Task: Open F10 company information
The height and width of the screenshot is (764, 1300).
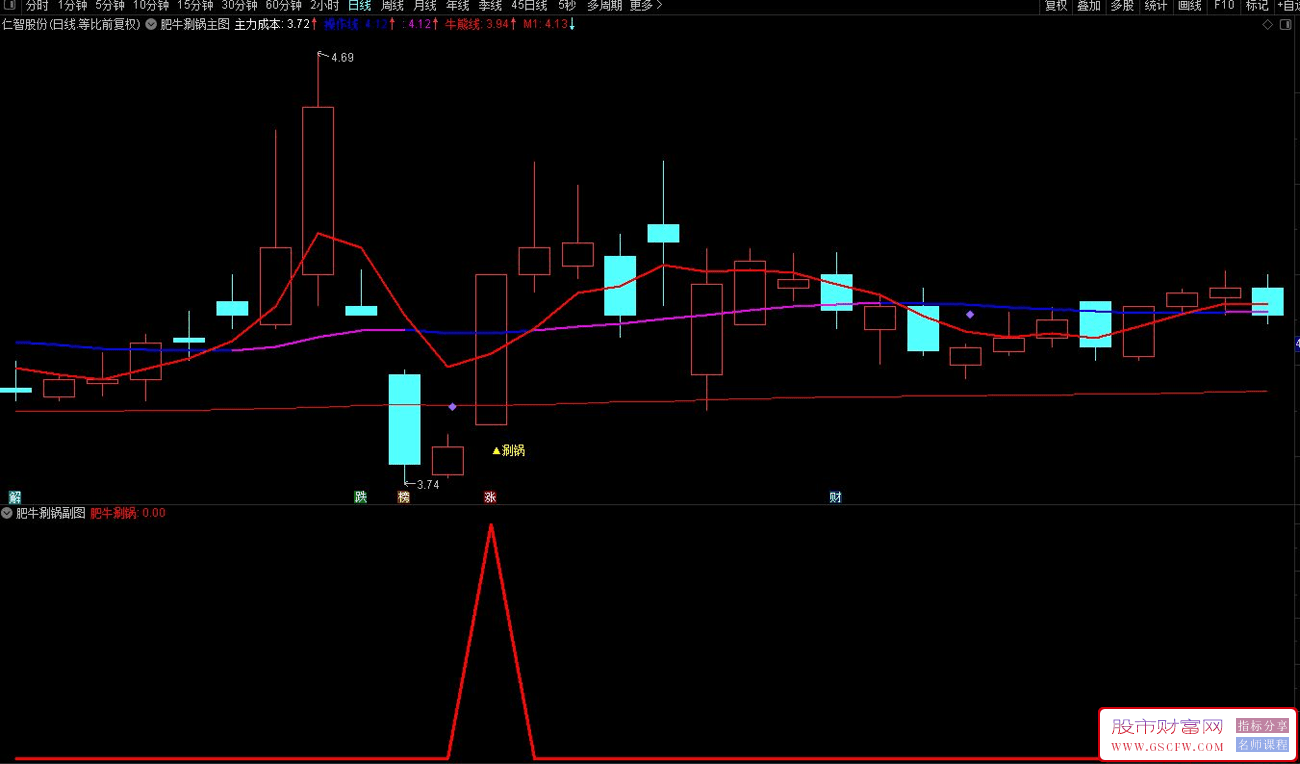Action: point(1224,5)
